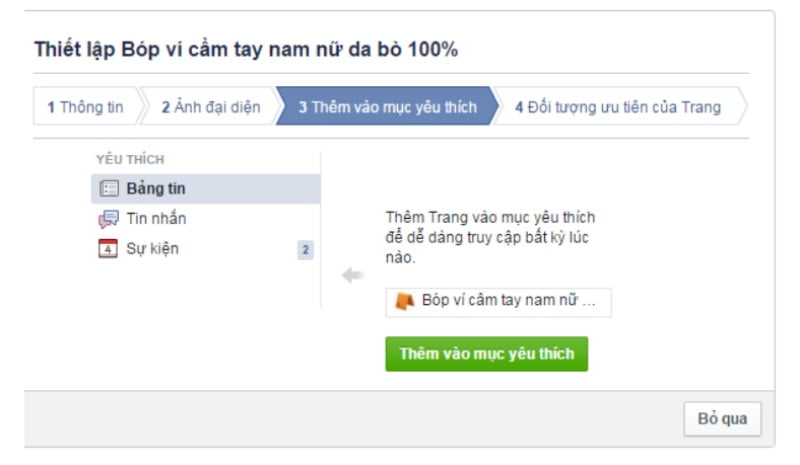The image size is (800, 465).
Task: Click the Bảng tin news feed icon
Action: [x=109, y=189]
